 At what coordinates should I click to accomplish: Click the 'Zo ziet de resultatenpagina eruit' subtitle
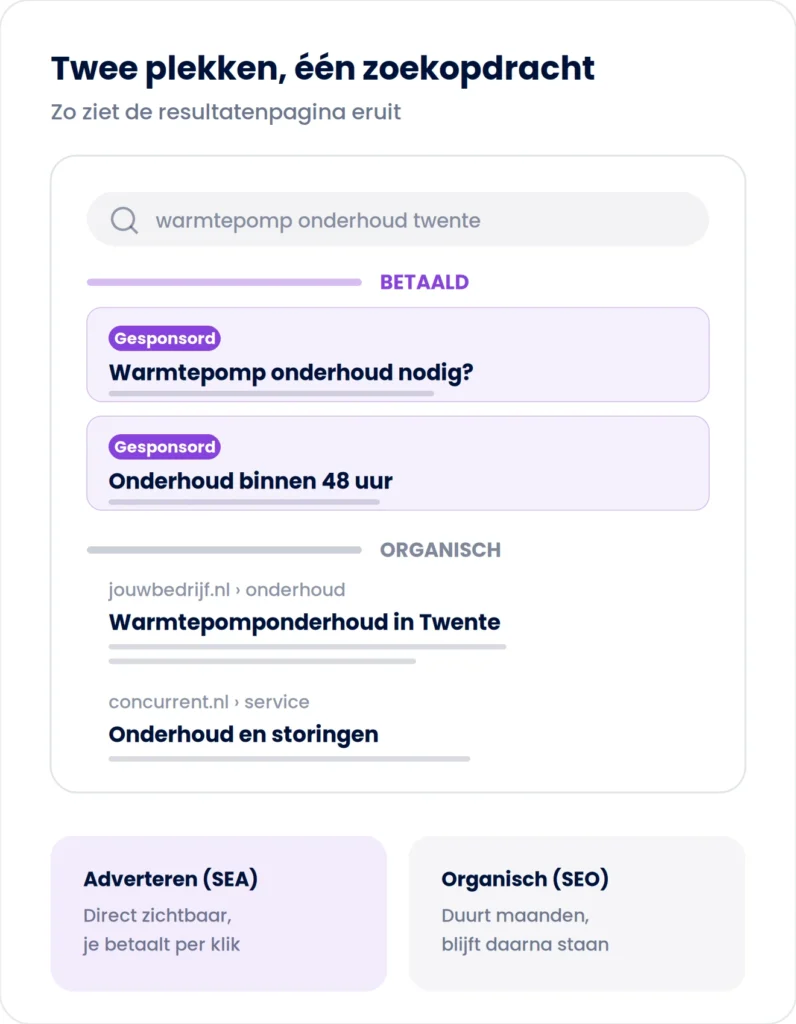(x=226, y=112)
